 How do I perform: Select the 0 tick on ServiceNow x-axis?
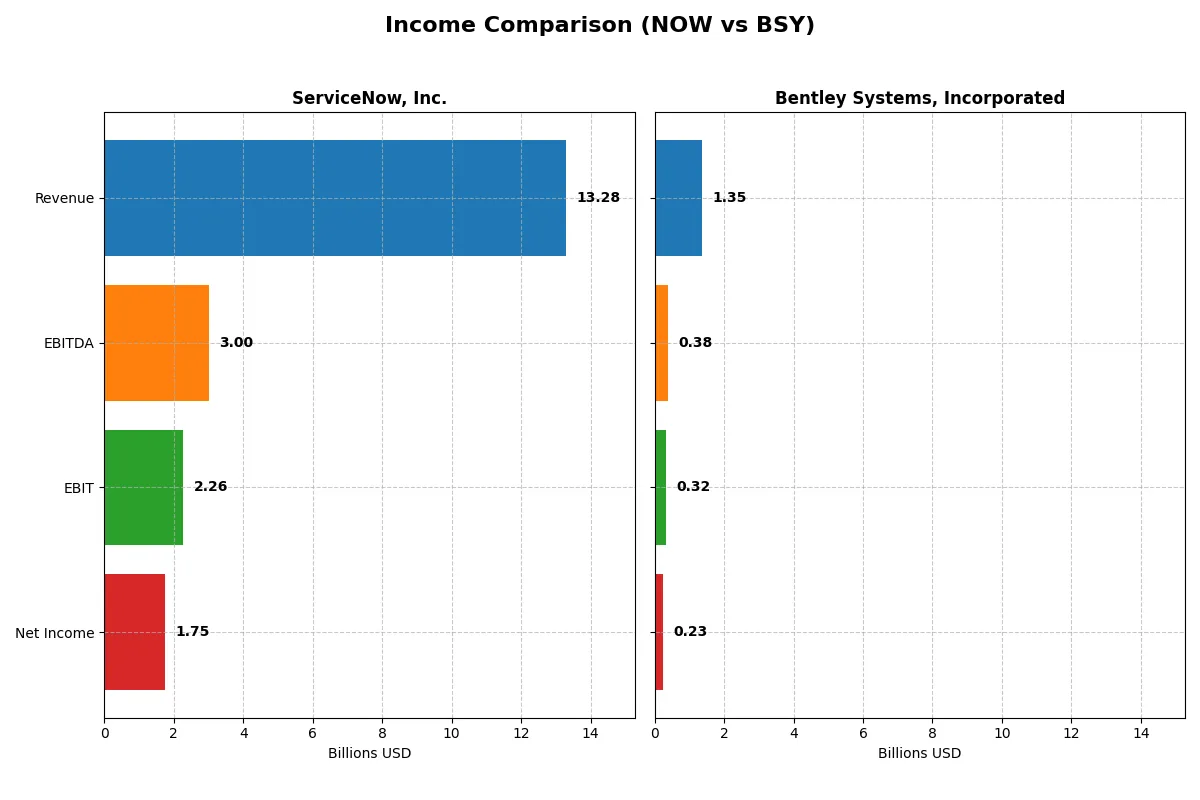(104, 733)
